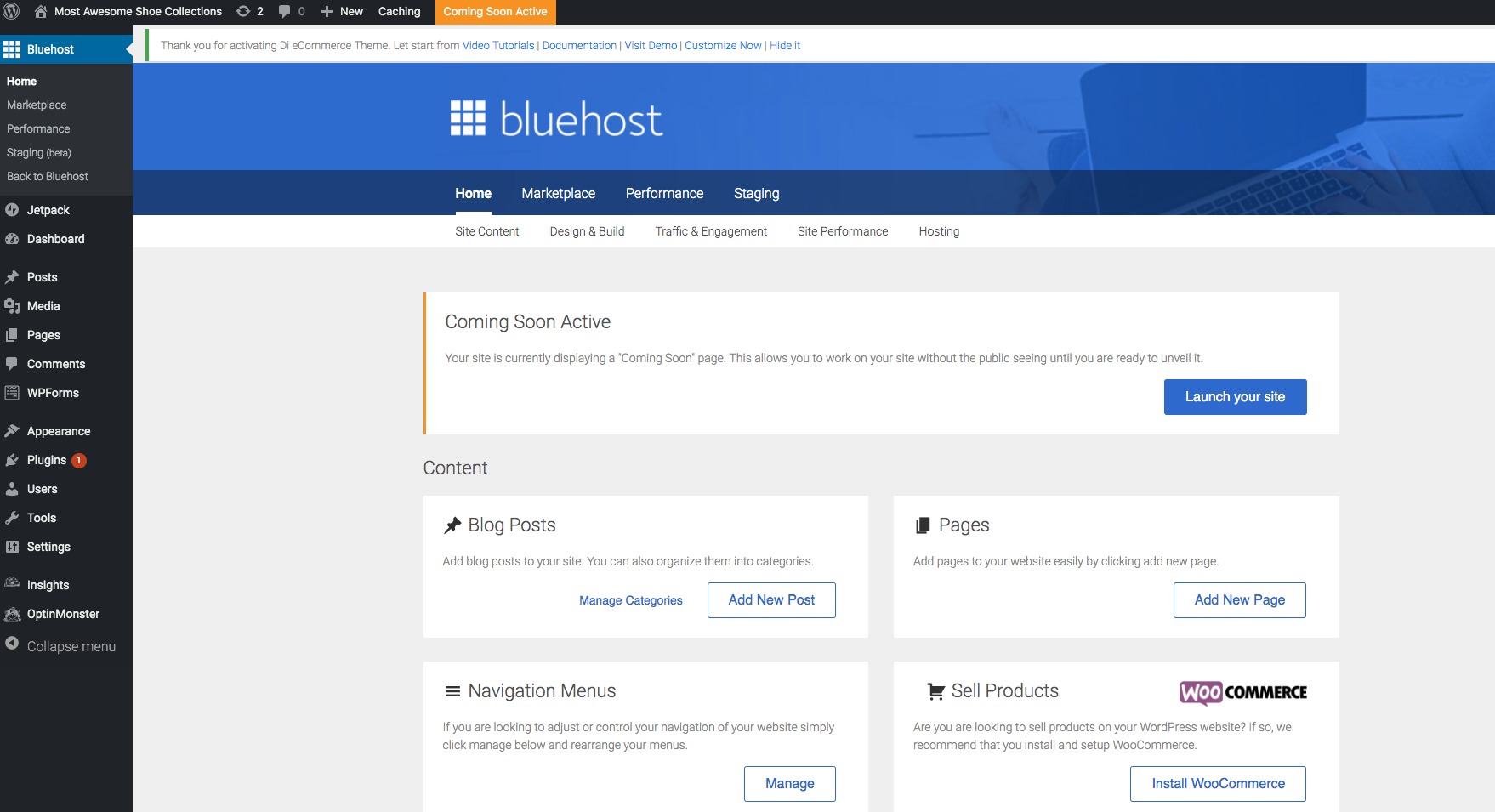Switch to the Marketplace tab in banner
Viewport: 1495px width, 812px height.
(558, 193)
